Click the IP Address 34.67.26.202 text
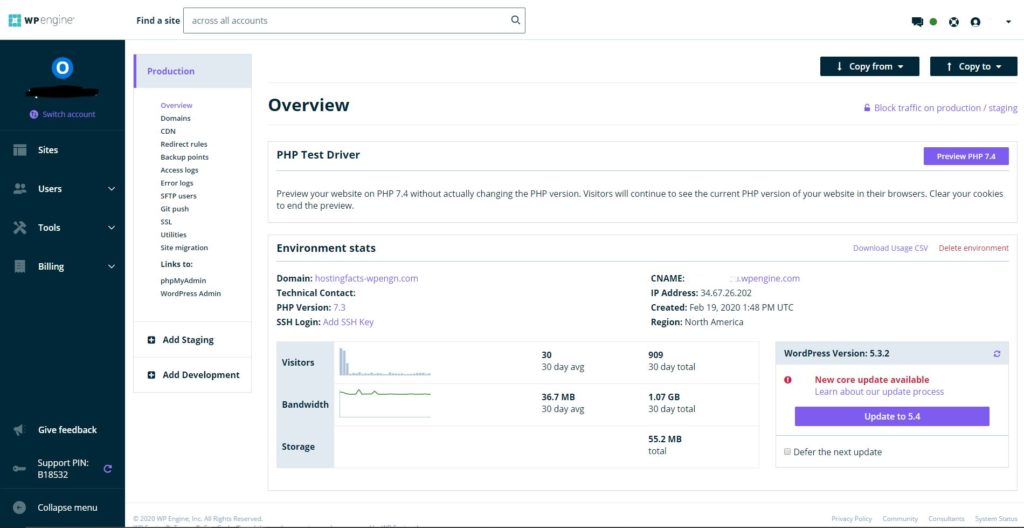The height and width of the screenshot is (528, 1024). point(726,293)
